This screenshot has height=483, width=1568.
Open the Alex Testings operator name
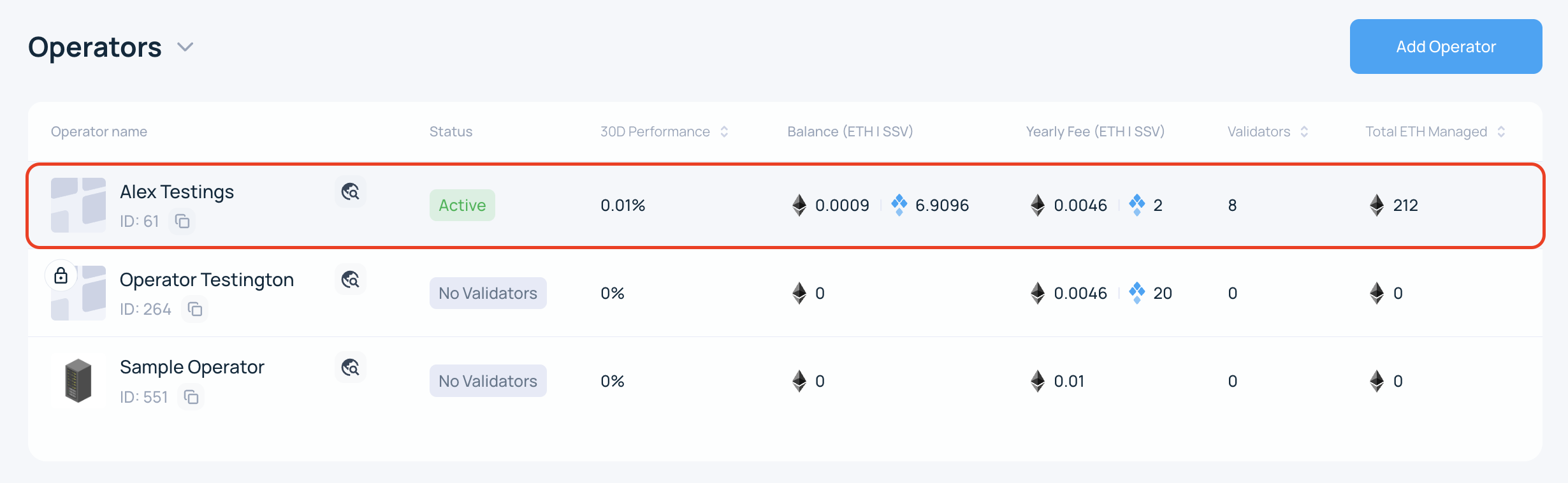[x=177, y=192]
